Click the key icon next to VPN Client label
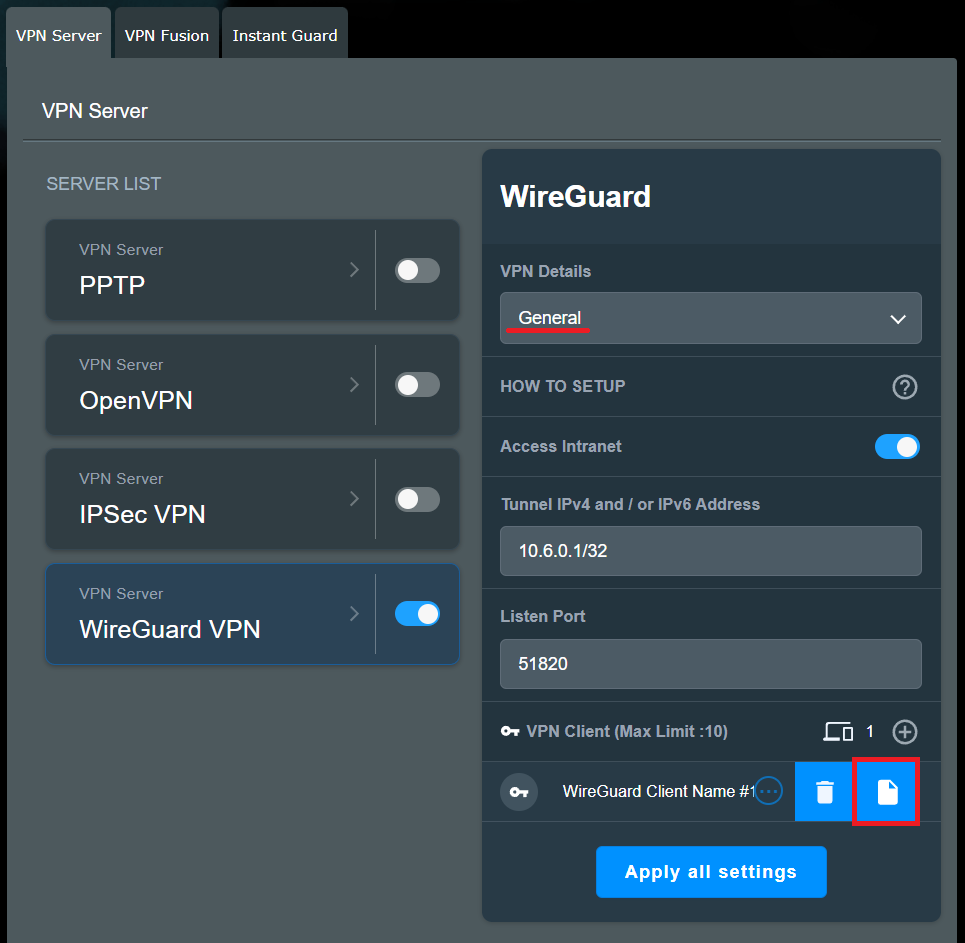Screen dimensions: 965x943 pos(510,731)
